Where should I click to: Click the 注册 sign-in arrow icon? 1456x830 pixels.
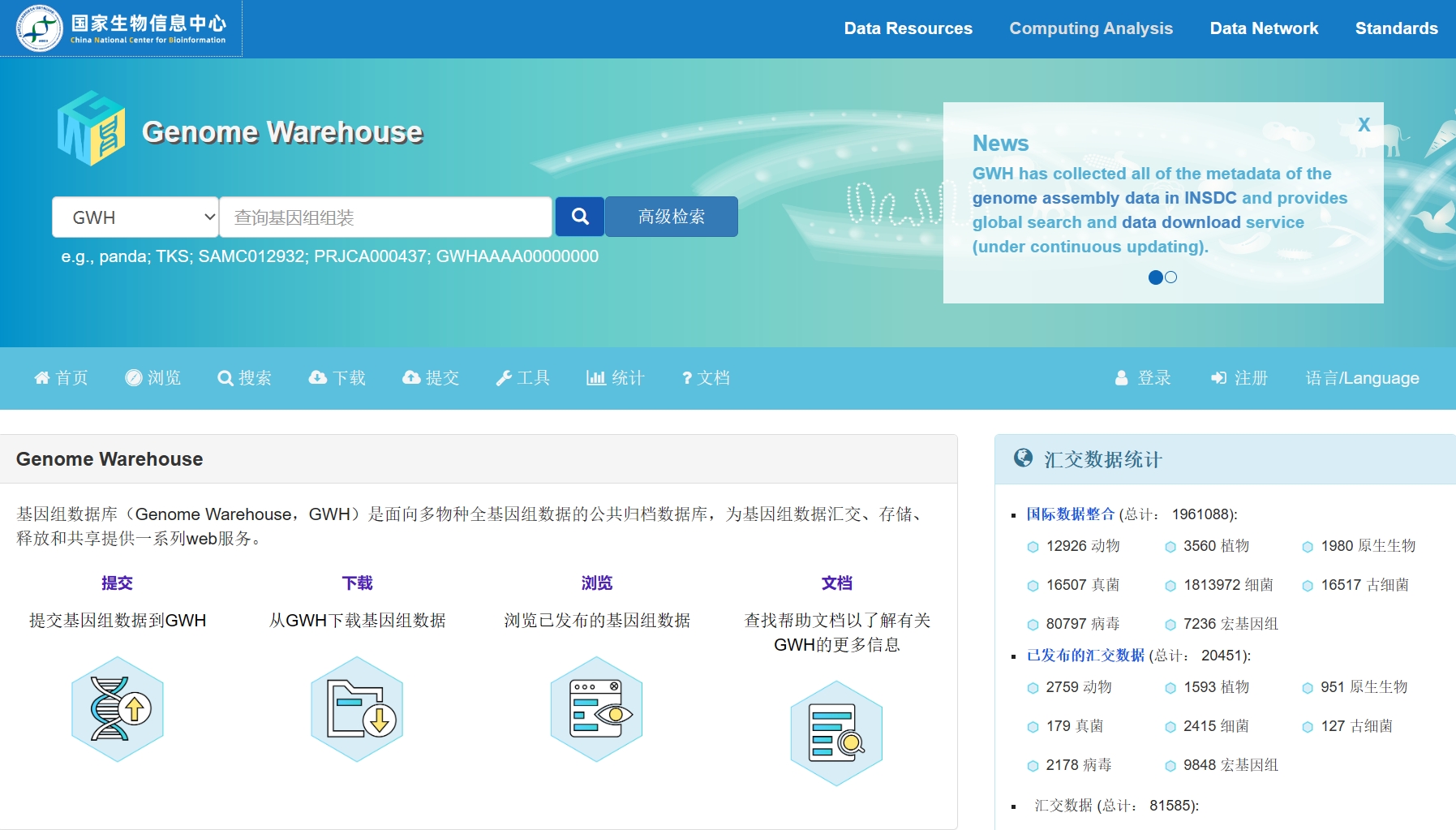[1218, 378]
